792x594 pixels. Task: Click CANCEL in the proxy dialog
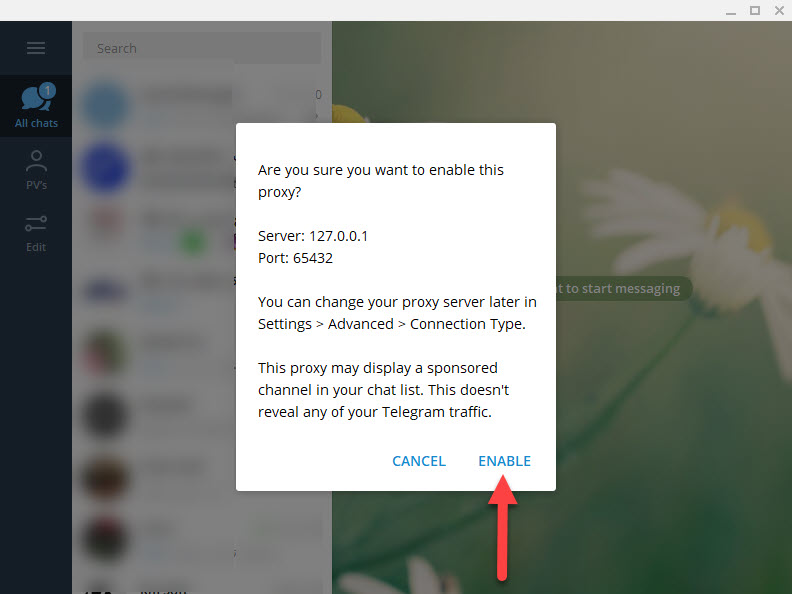(419, 461)
